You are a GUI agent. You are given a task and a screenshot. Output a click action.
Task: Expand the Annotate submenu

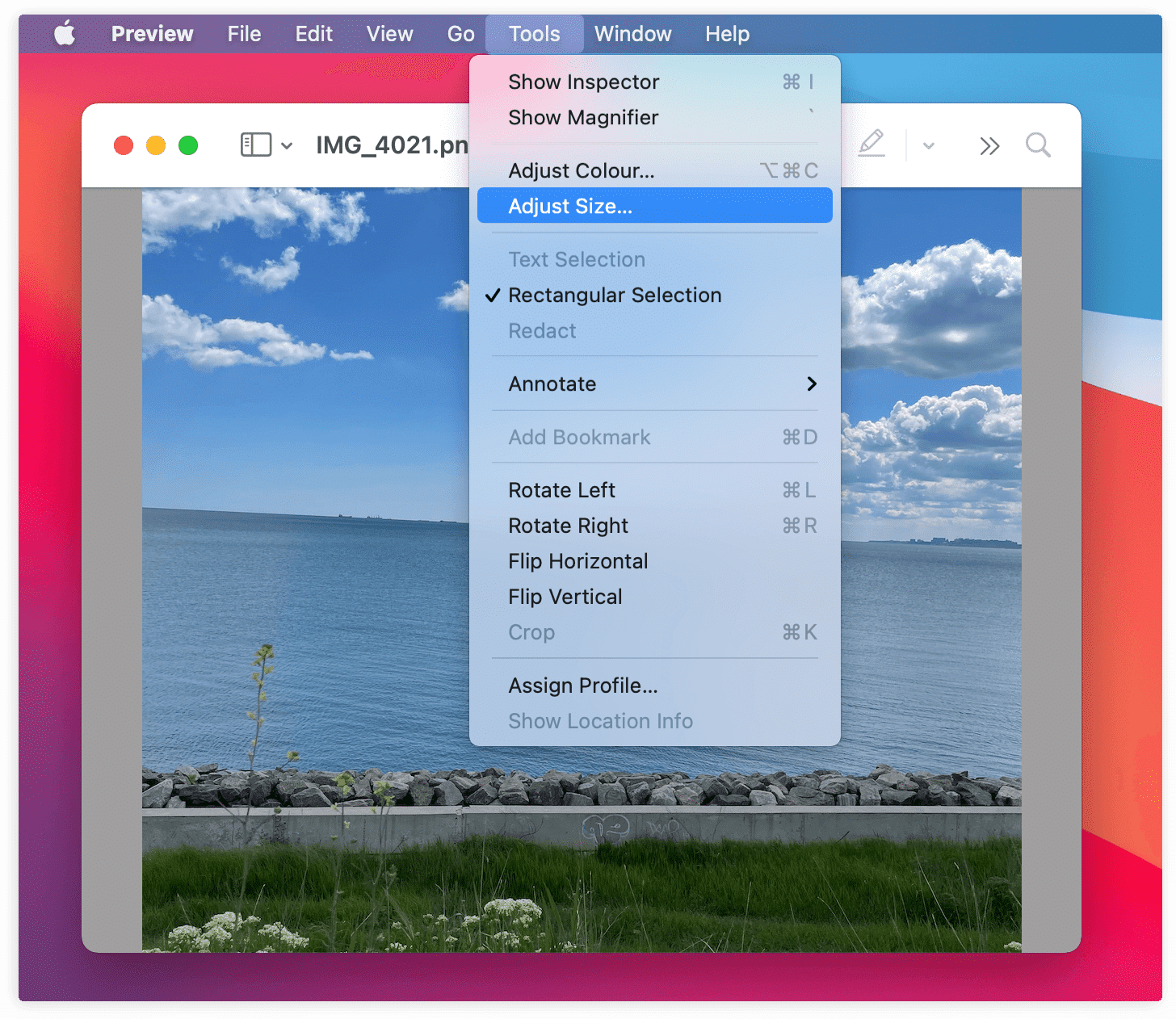[x=552, y=384]
